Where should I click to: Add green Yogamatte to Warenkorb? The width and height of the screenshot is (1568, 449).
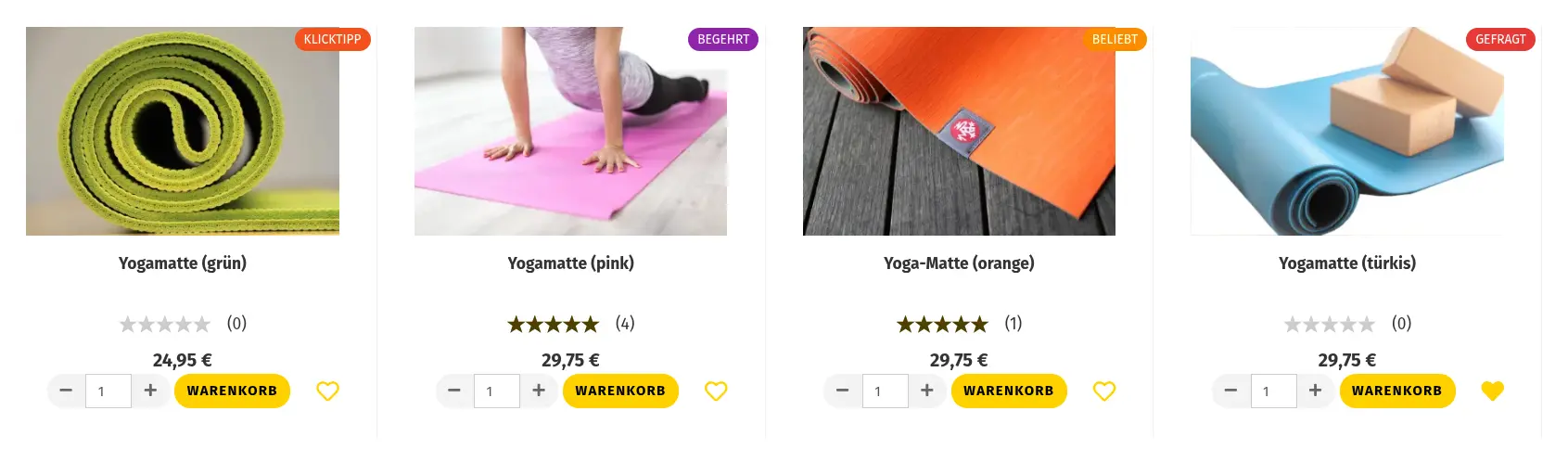(x=232, y=391)
